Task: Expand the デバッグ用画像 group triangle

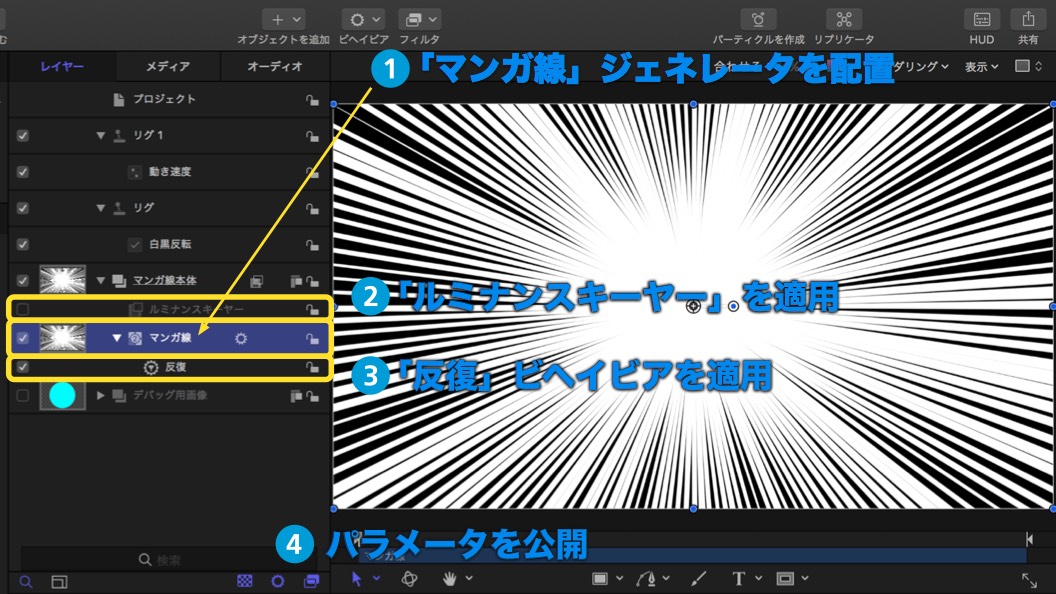Action: (100, 395)
